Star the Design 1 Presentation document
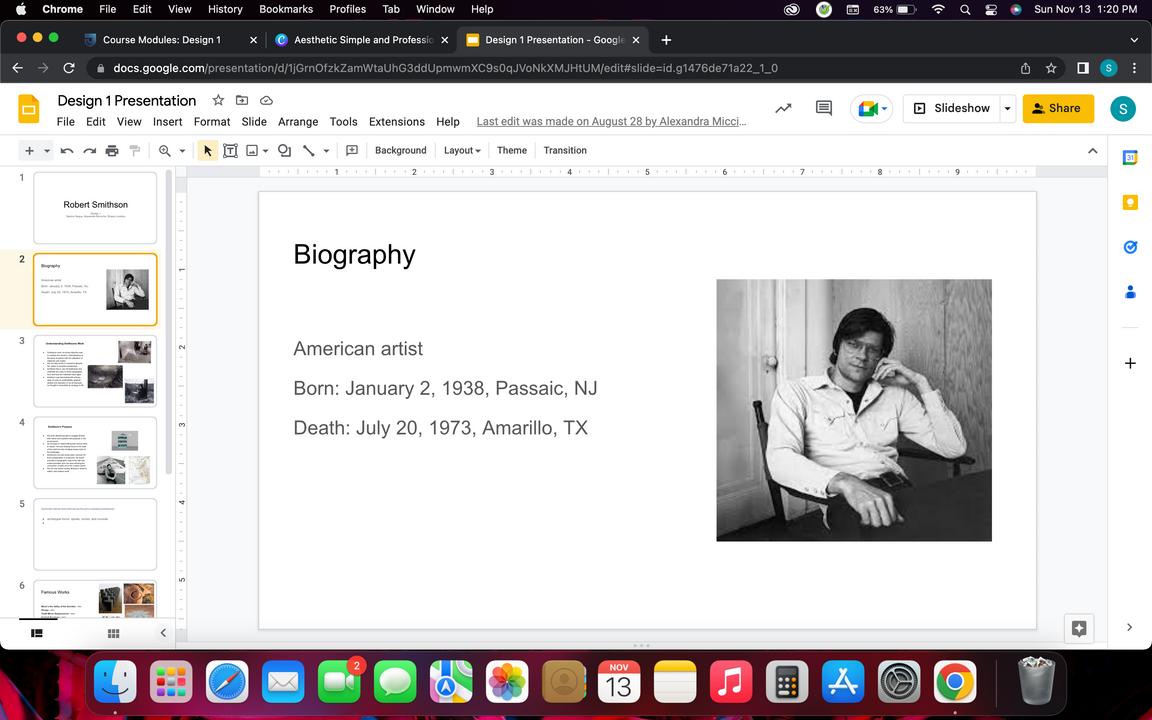 (218, 100)
